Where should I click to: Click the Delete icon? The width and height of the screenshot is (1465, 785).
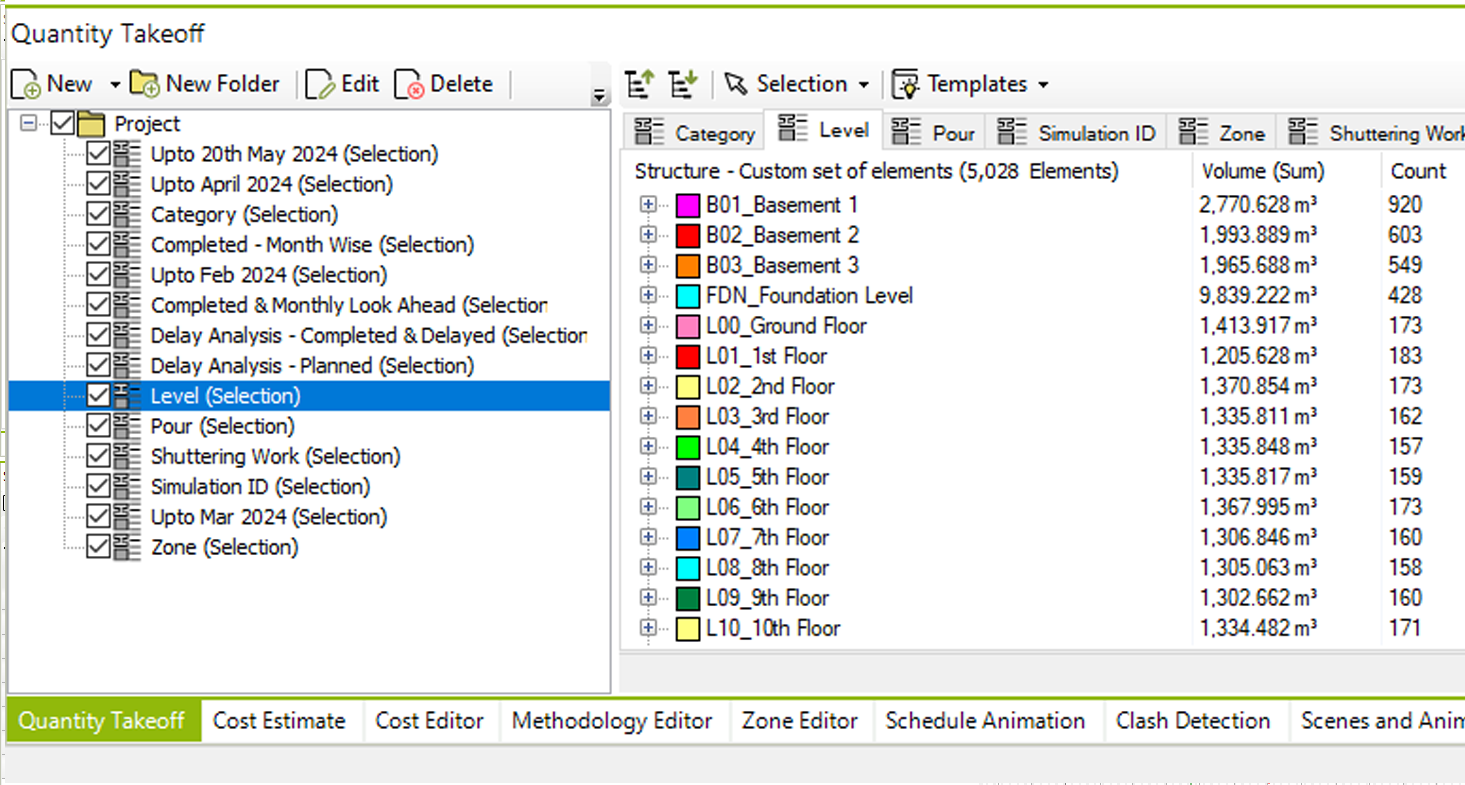click(410, 85)
